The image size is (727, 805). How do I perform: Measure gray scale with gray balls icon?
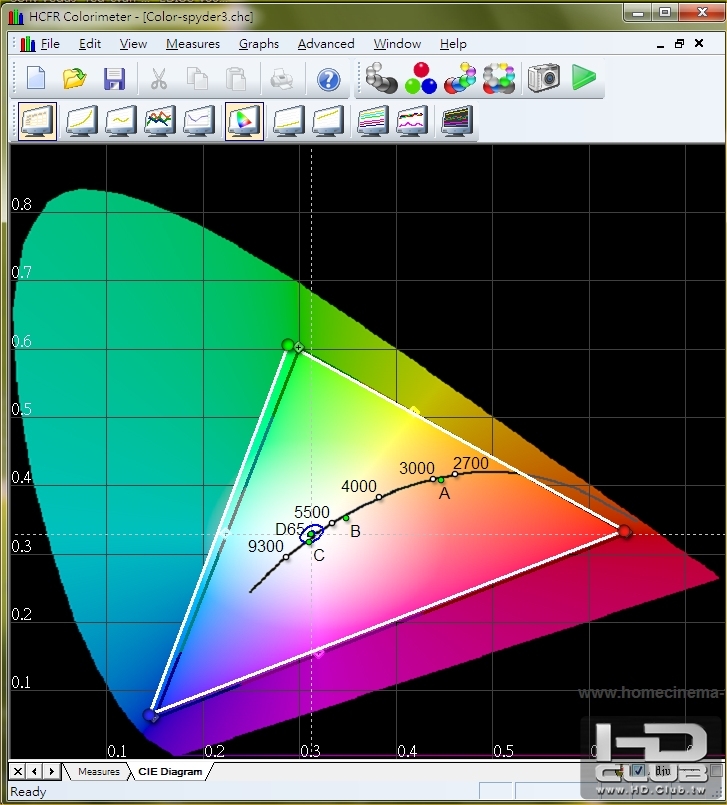[381, 78]
